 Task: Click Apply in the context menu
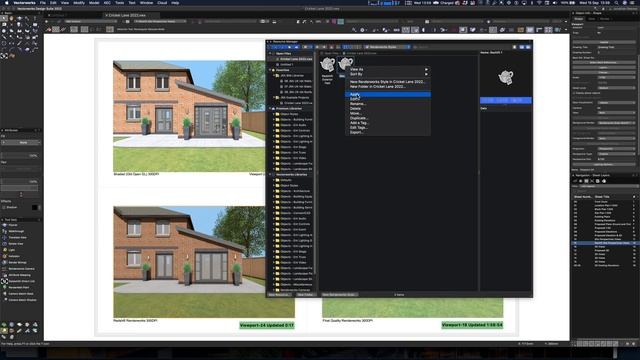(388, 94)
